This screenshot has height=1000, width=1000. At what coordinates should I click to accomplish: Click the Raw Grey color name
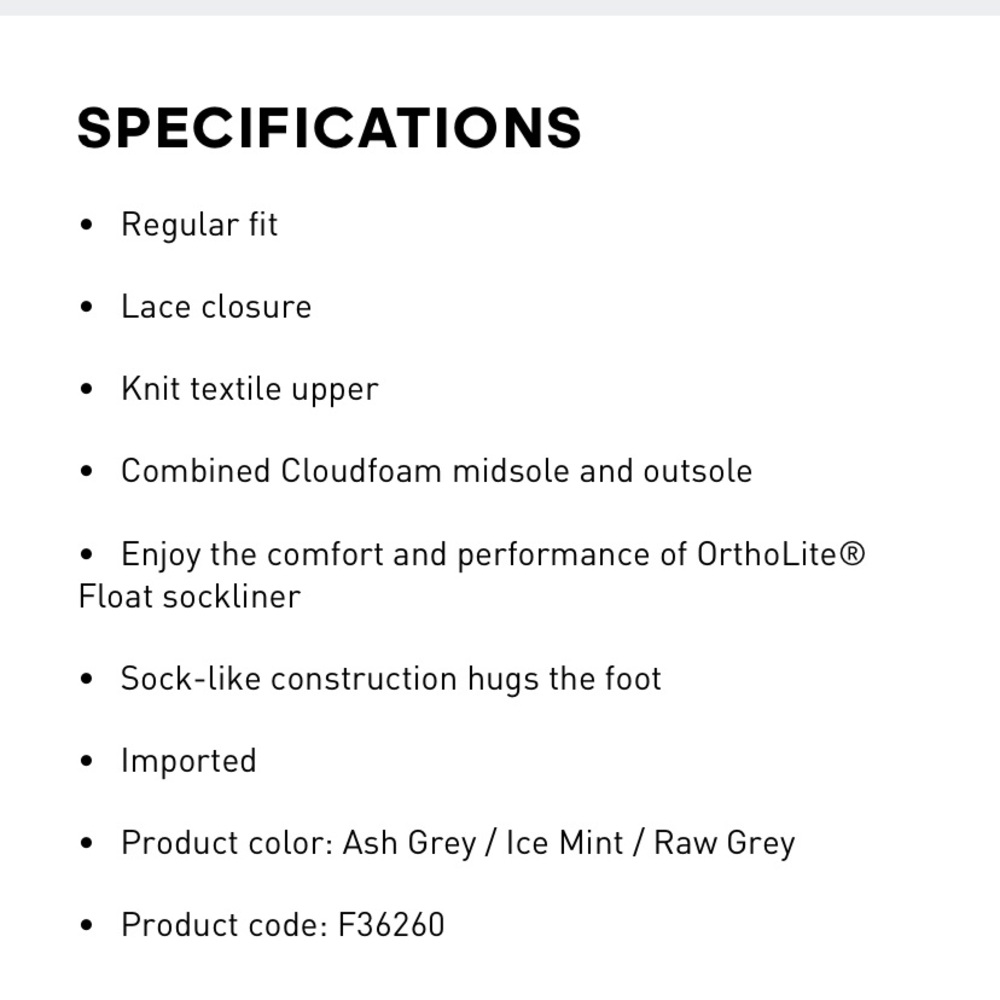(724, 843)
